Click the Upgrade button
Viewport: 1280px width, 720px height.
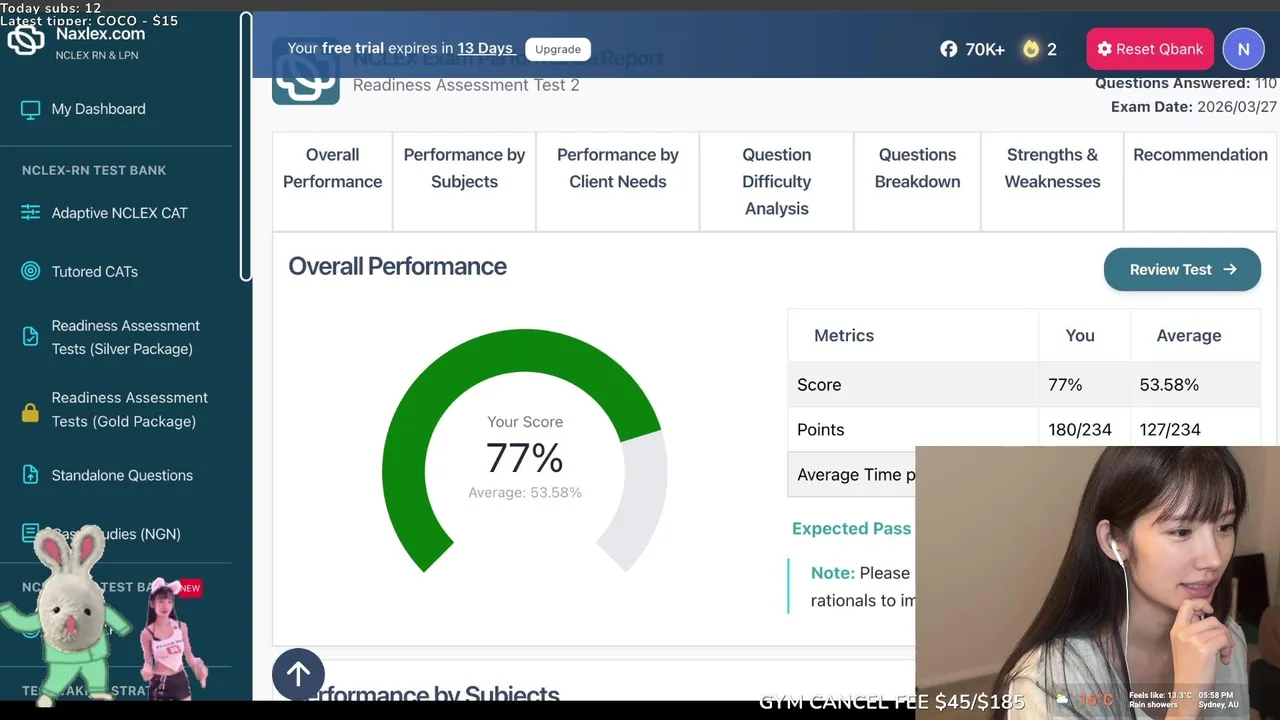pos(558,49)
